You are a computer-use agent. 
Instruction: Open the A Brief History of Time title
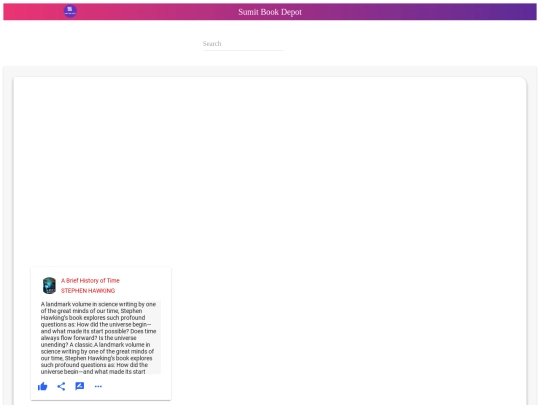90,281
